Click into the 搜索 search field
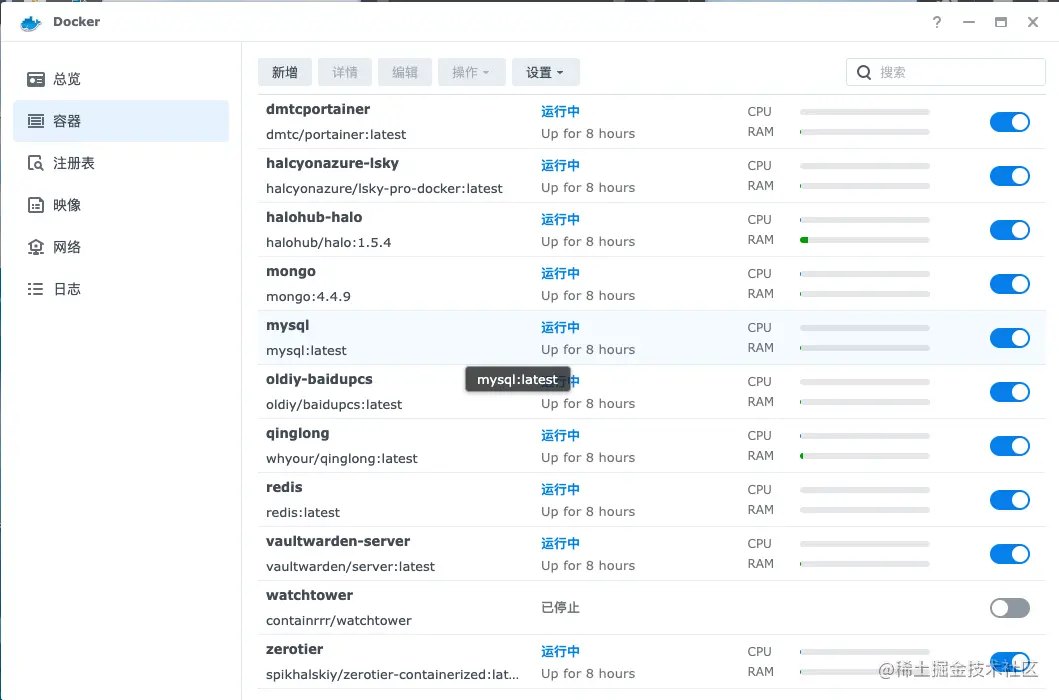 click(x=946, y=72)
